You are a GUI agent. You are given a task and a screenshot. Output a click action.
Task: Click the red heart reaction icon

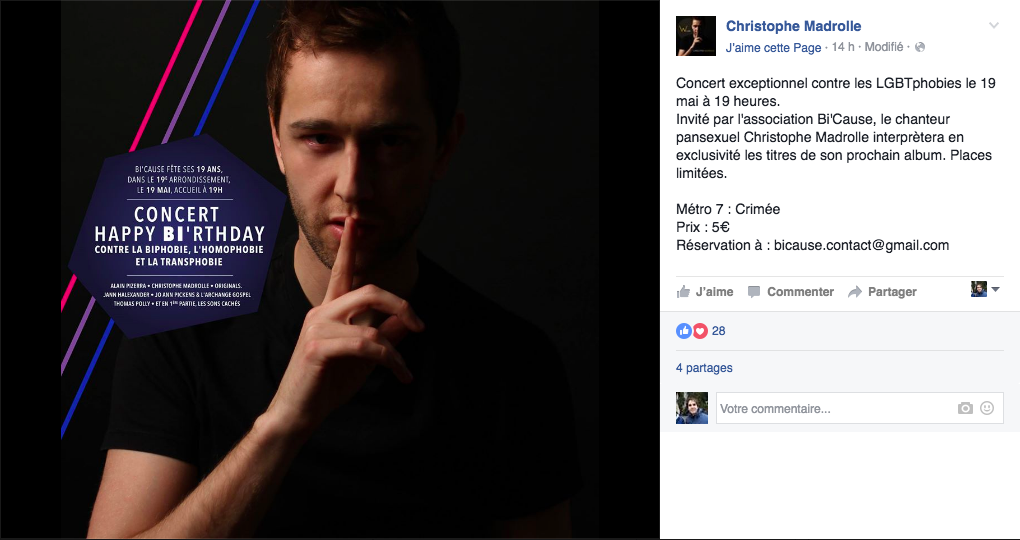[699, 331]
